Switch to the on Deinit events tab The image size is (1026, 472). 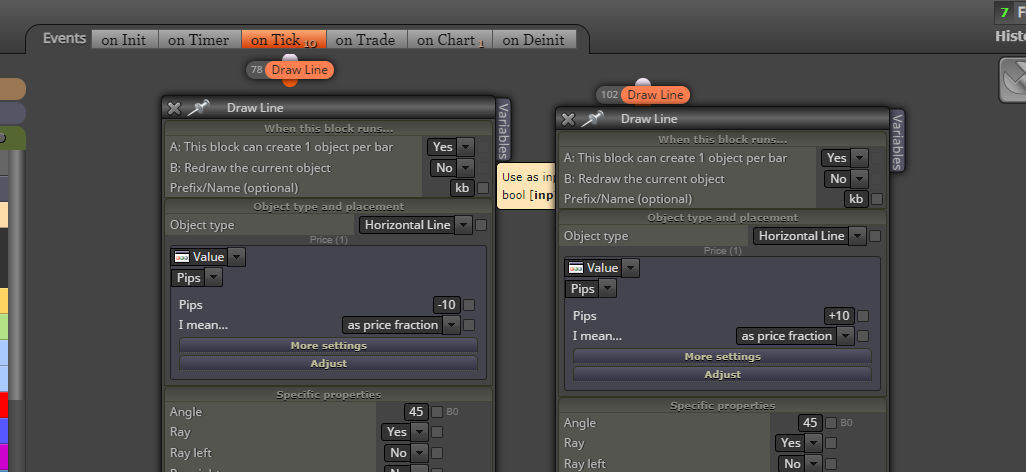(533, 40)
